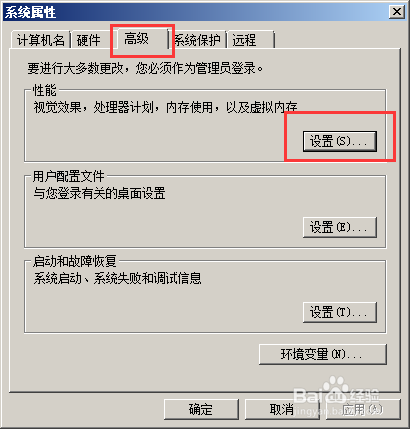Click the 启动和故障恢复 group label

coord(75,261)
